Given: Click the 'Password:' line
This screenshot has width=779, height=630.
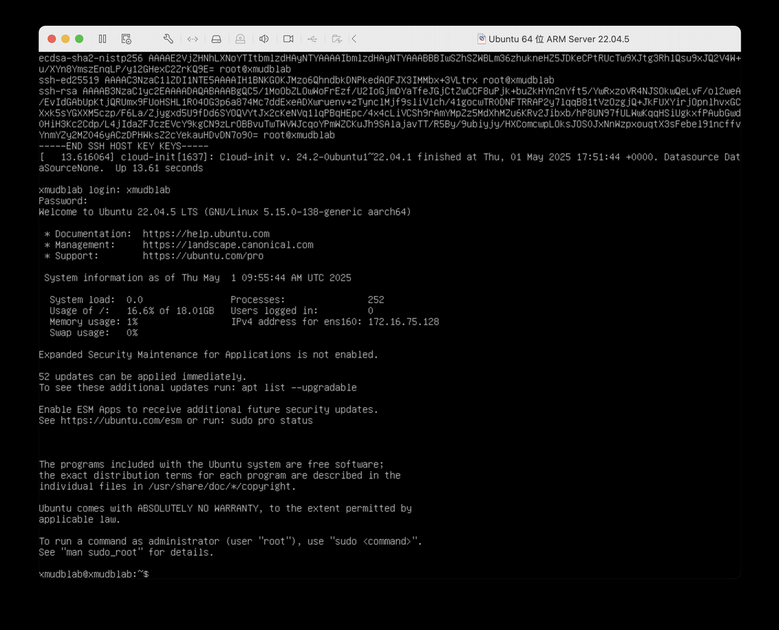Looking at the screenshot, I should 63,201.
